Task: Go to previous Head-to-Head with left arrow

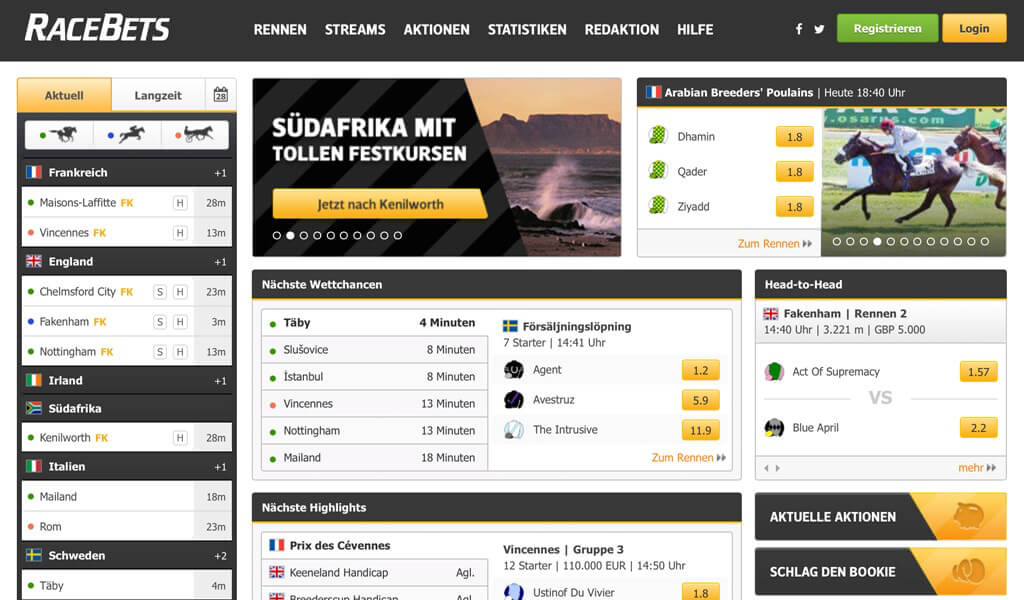Action: pos(767,468)
